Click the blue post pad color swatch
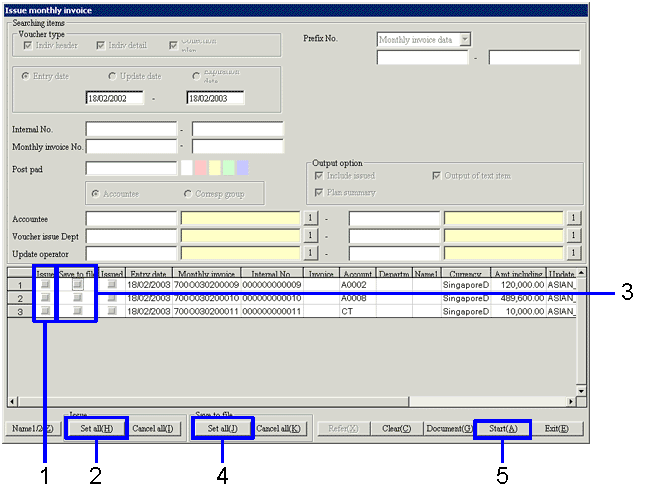The height and width of the screenshot is (493, 645). [x=243, y=168]
